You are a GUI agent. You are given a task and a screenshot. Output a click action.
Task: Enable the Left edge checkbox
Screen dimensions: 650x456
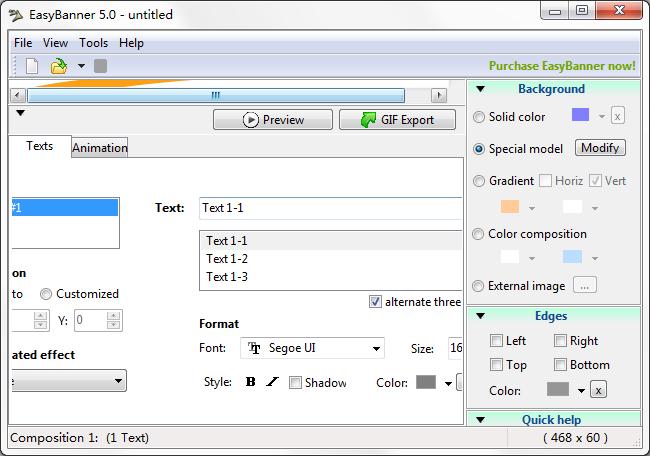(x=496, y=341)
